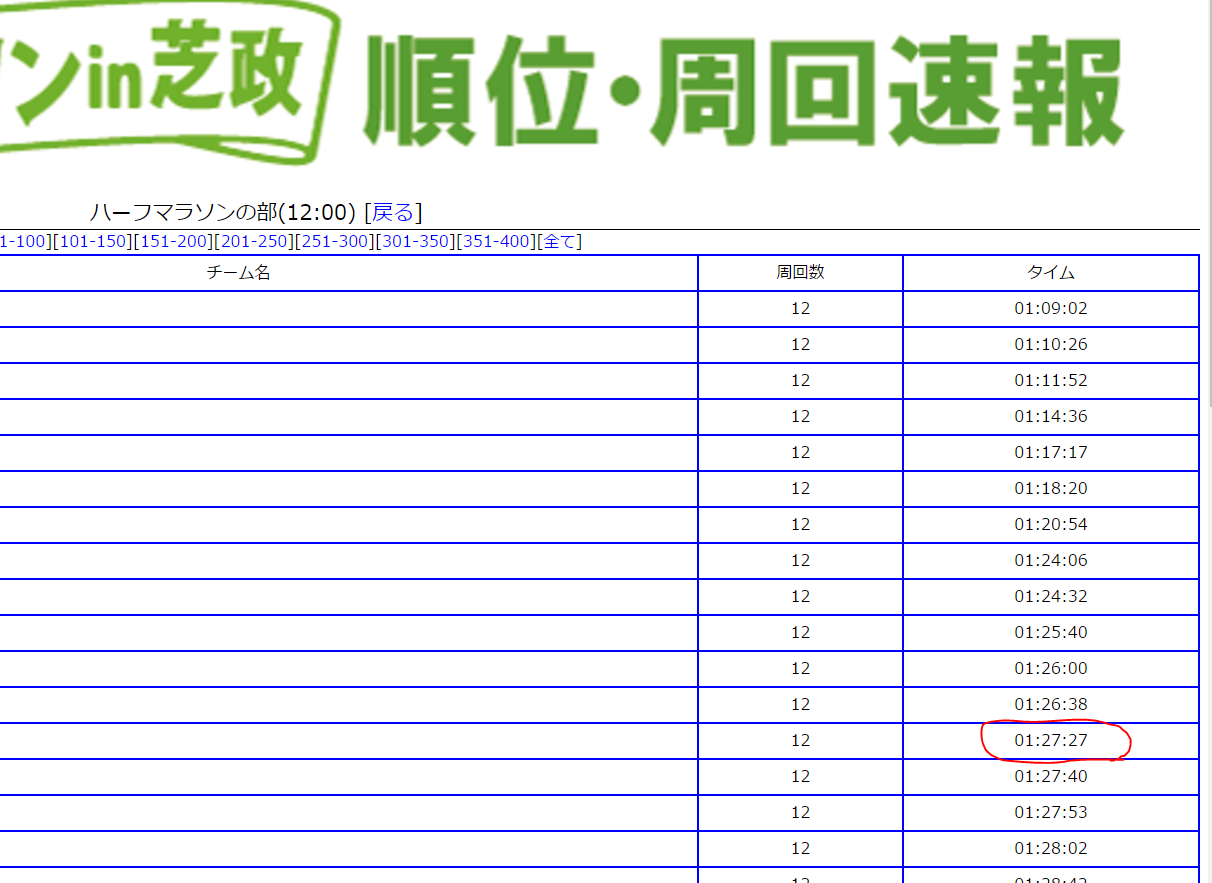Open the 101-150 ranking page link
Viewport: 1212px width, 883px height.
point(92,242)
